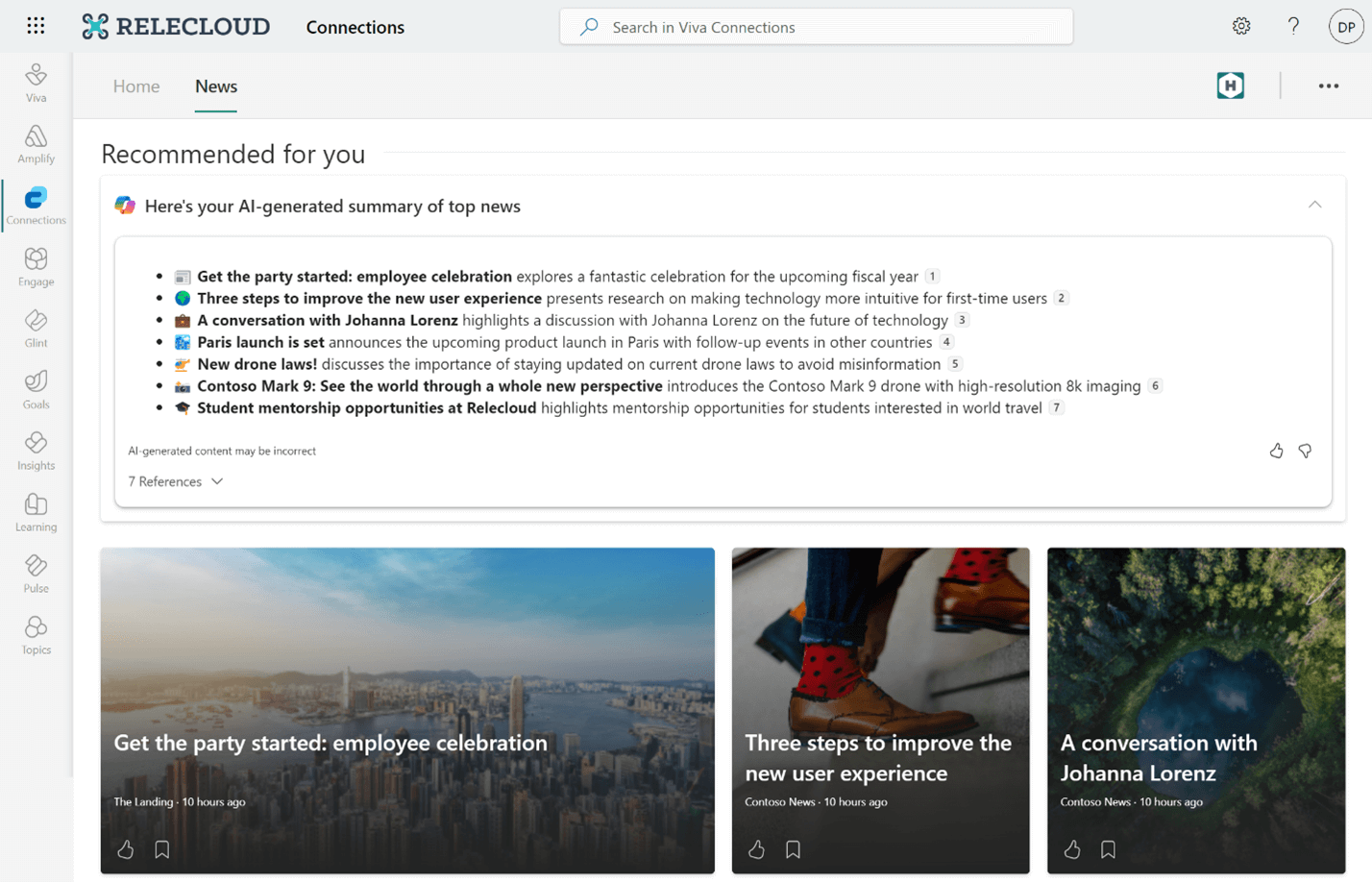Dislike the AI-generated news summary
Screen dimensions: 1372x882
[1305, 451]
